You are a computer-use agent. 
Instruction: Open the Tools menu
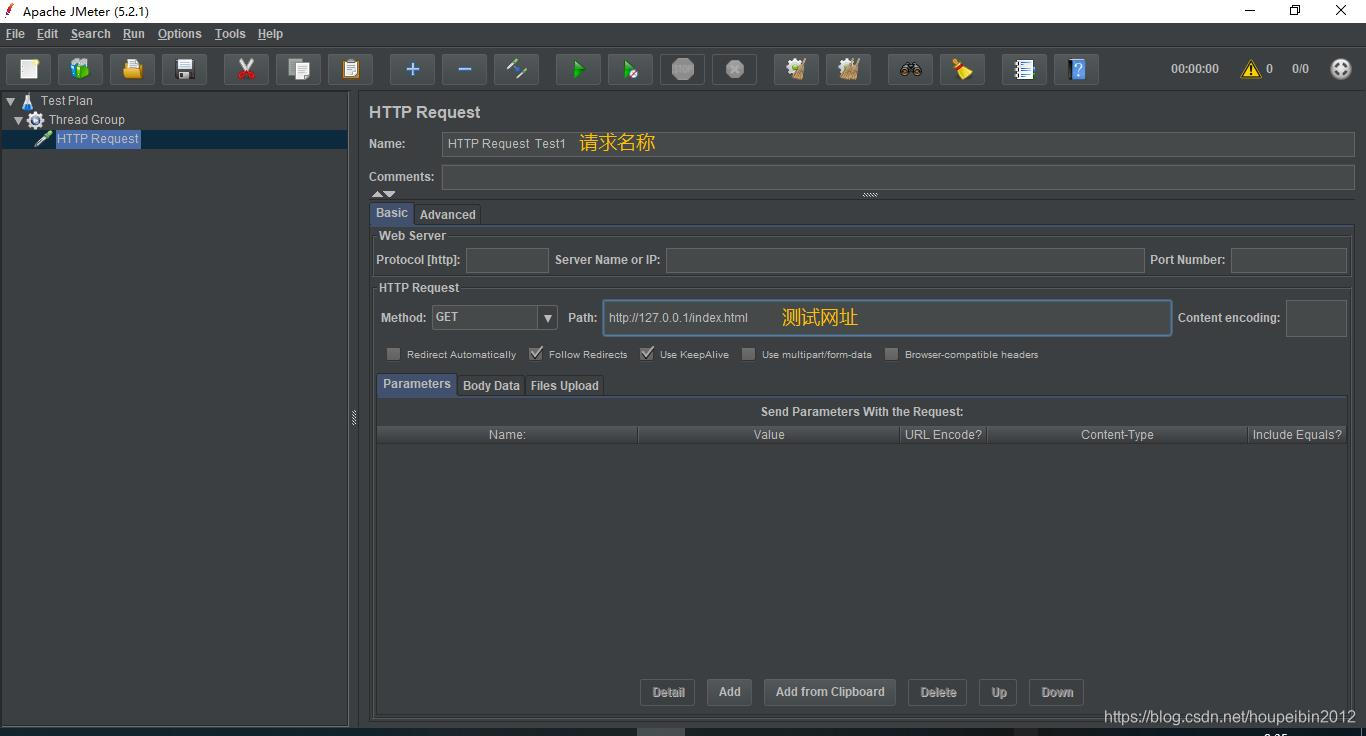point(230,34)
